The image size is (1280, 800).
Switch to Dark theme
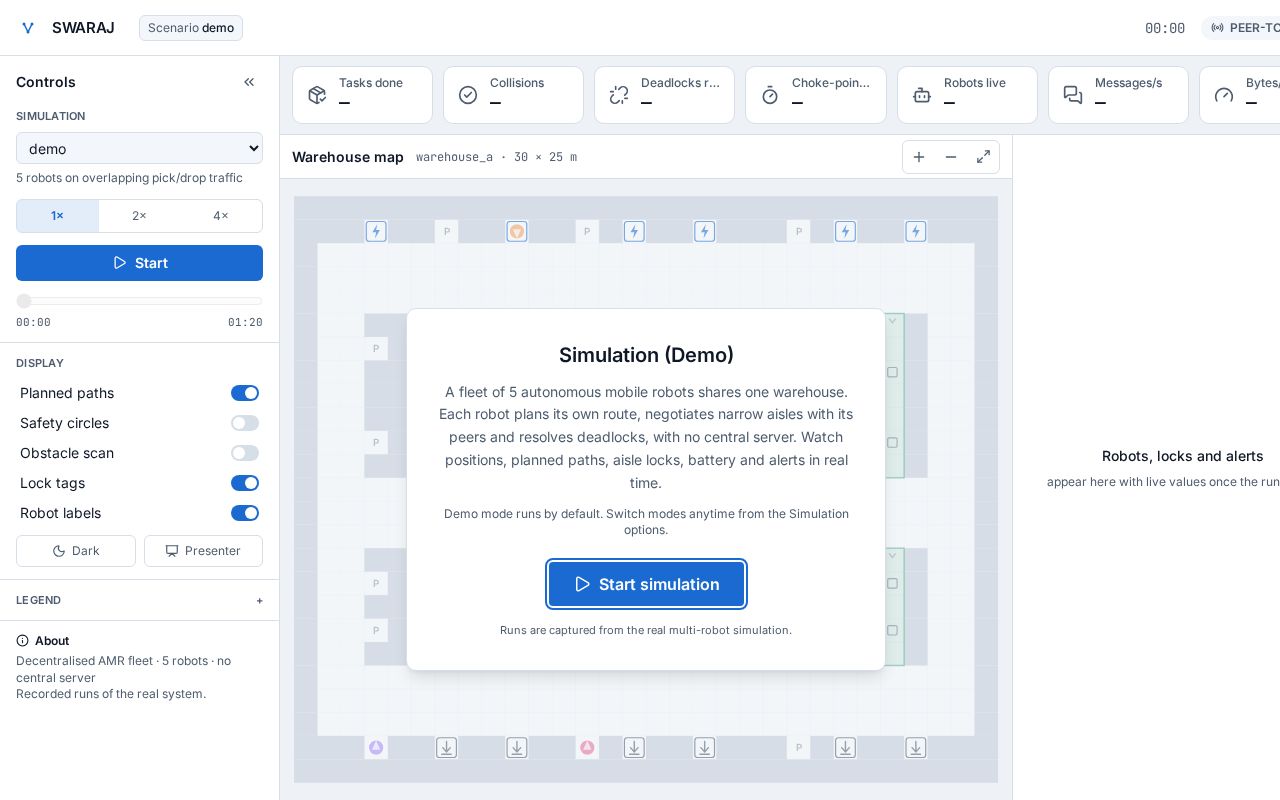(76, 551)
